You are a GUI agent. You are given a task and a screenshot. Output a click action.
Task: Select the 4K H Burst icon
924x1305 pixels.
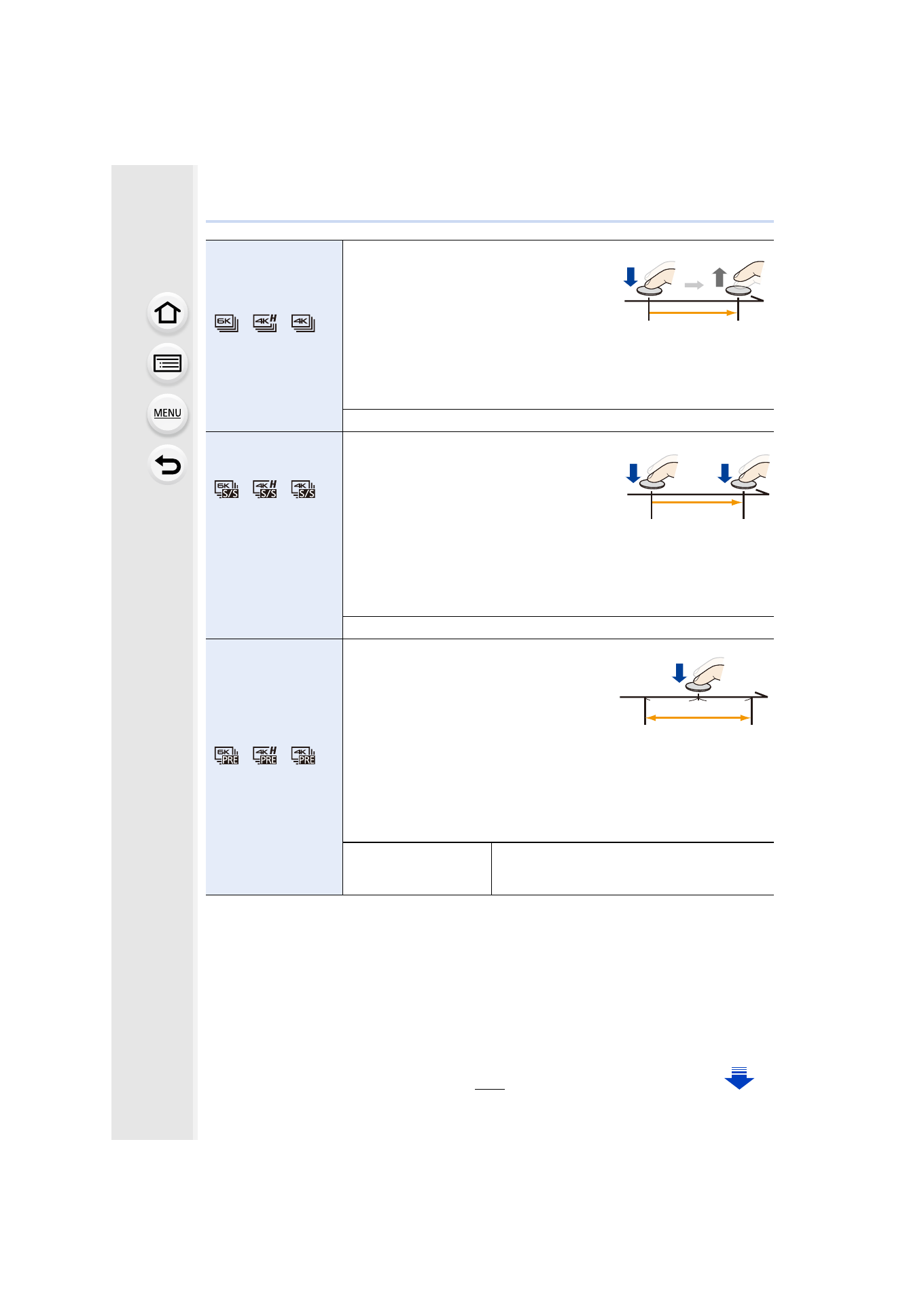(265, 323)
